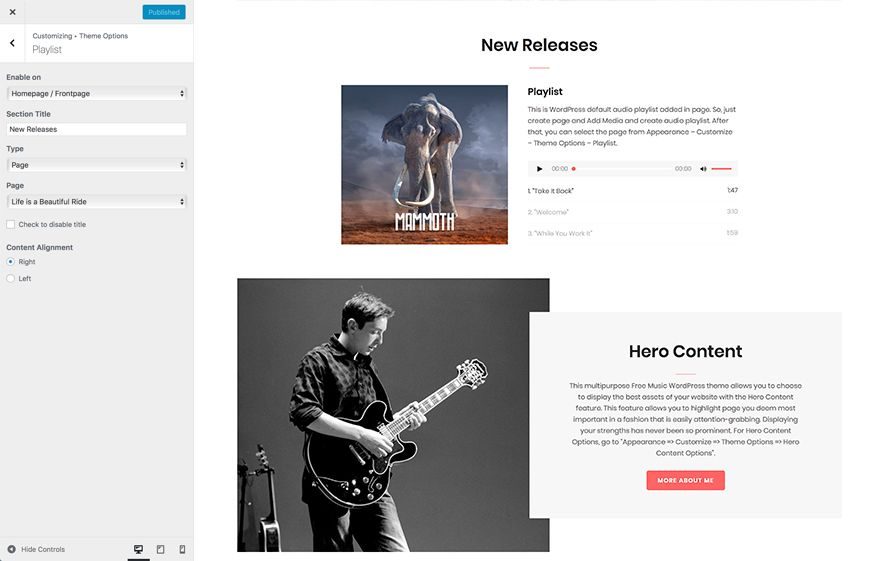The width and height of the screenshot is (884, 561).
Task: Click the Published button
Action: tap(164, 12)
